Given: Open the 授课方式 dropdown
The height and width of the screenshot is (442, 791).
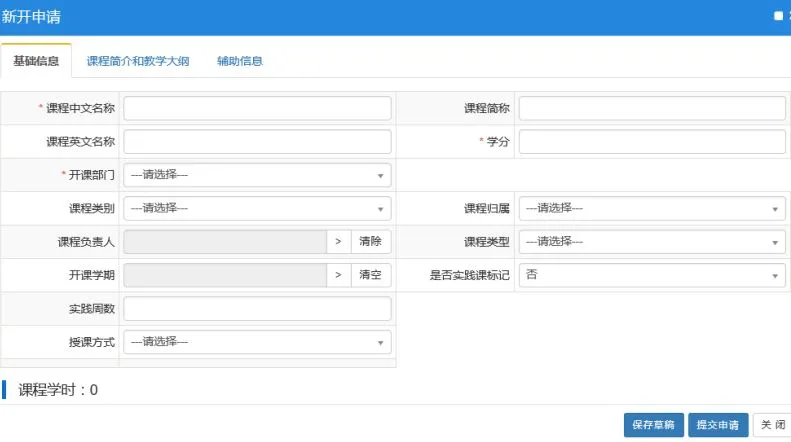Looking at the screenshot, I should coord(257,342).
